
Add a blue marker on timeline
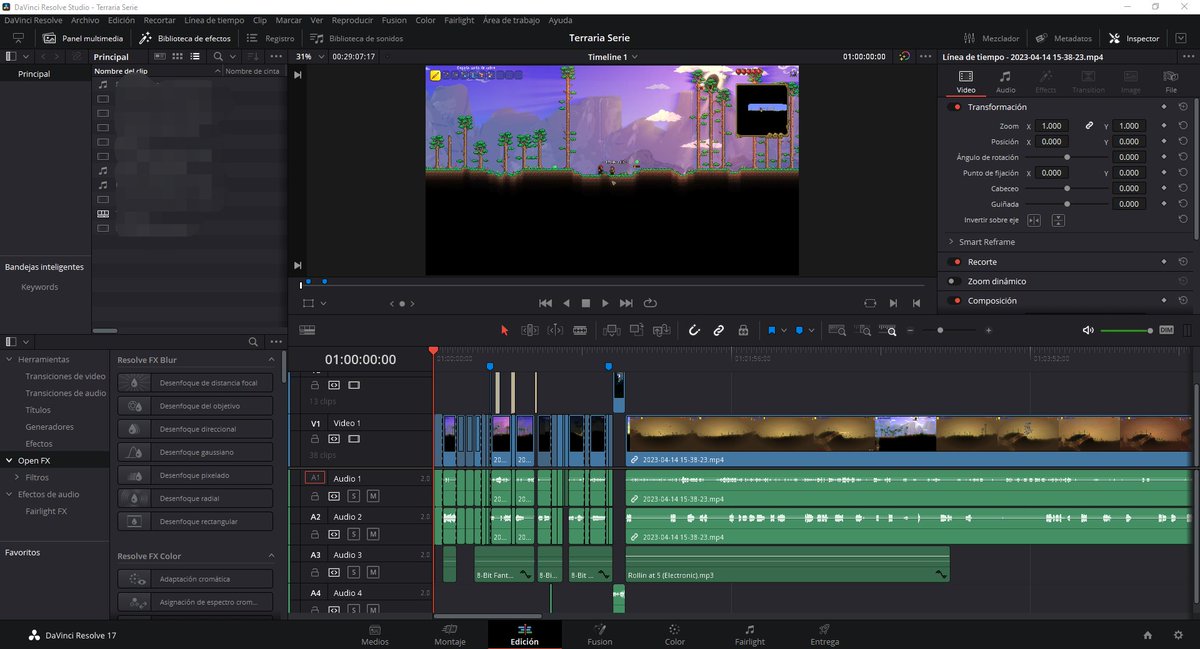click(799, 330)
